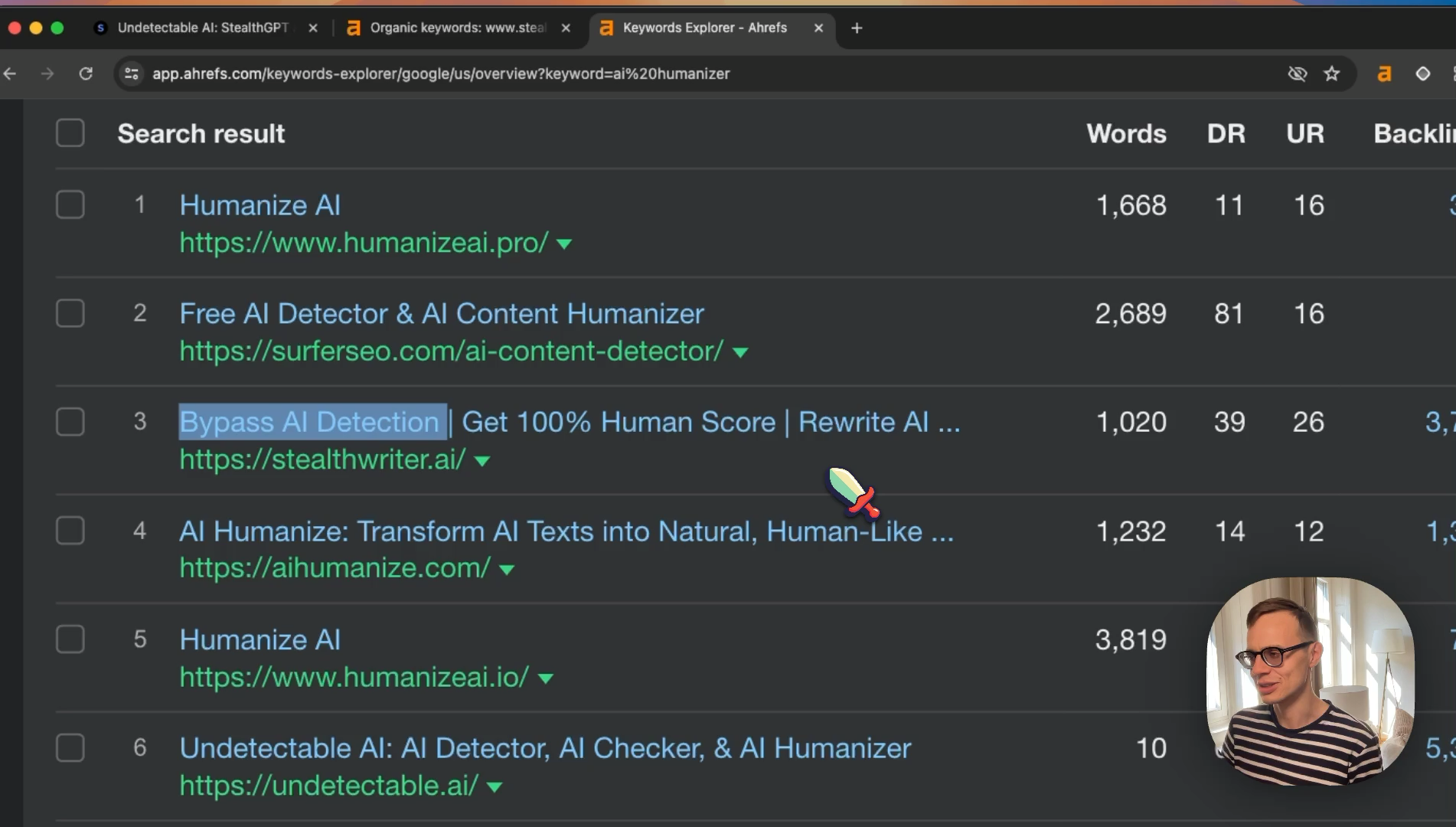
Task: Visit the https://www.humanizeai.io/ URL
Action: (354, 677)
